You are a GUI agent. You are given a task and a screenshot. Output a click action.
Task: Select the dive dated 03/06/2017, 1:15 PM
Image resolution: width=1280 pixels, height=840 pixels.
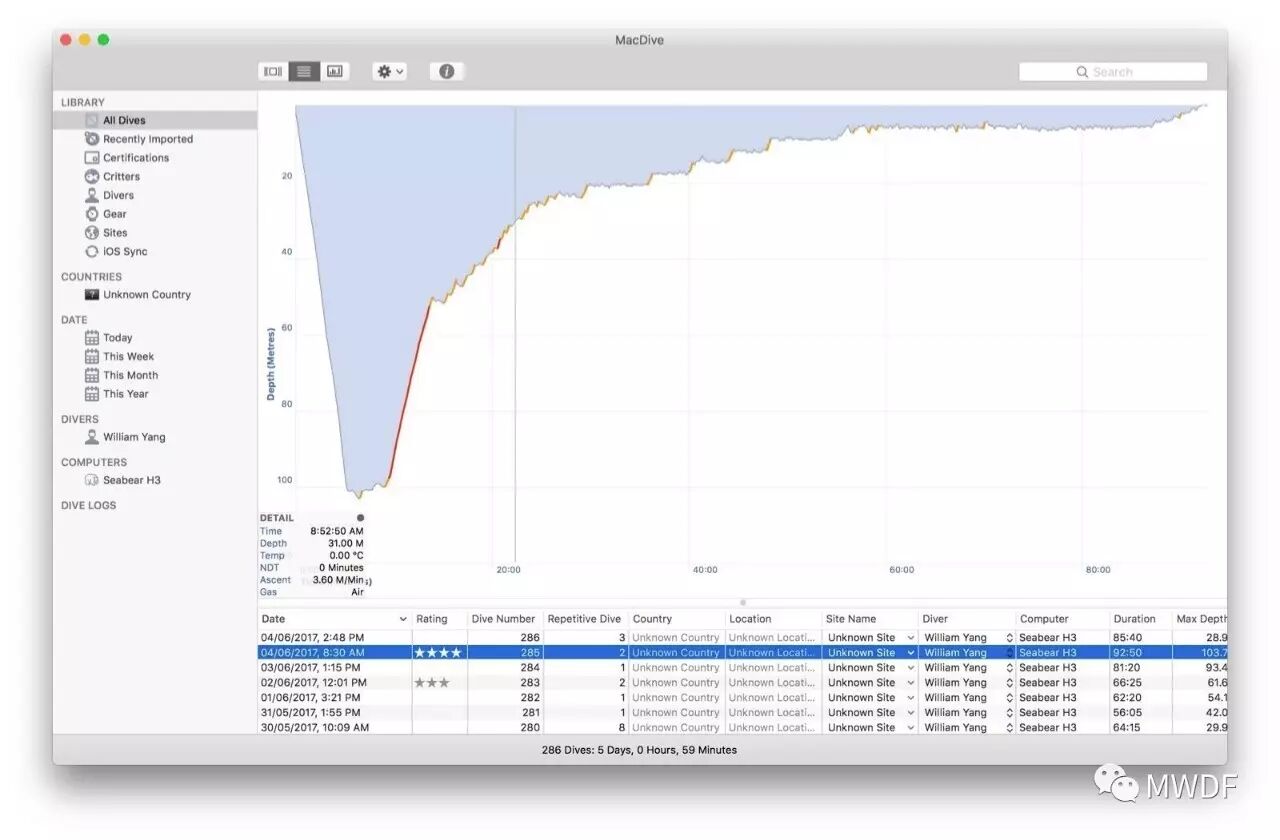pyautogui.click(x=311, y=668)
